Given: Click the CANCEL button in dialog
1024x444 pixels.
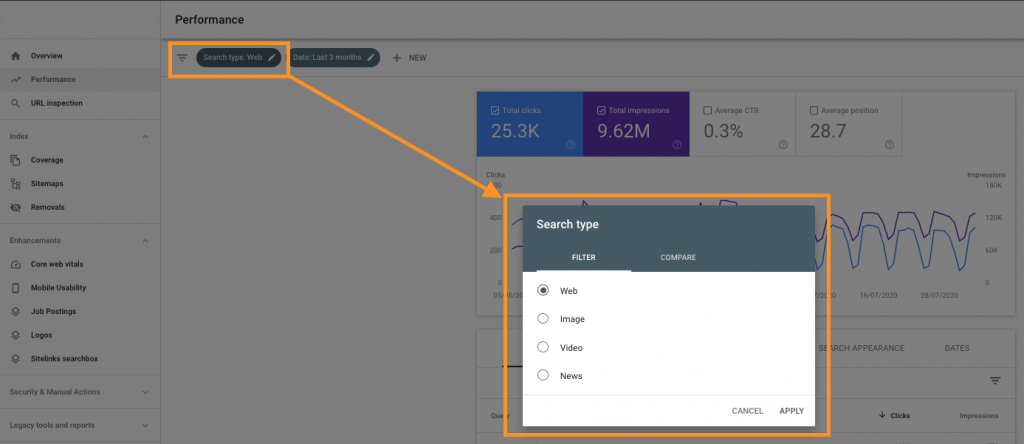Looking at the screenshot, I should point(747,411).
